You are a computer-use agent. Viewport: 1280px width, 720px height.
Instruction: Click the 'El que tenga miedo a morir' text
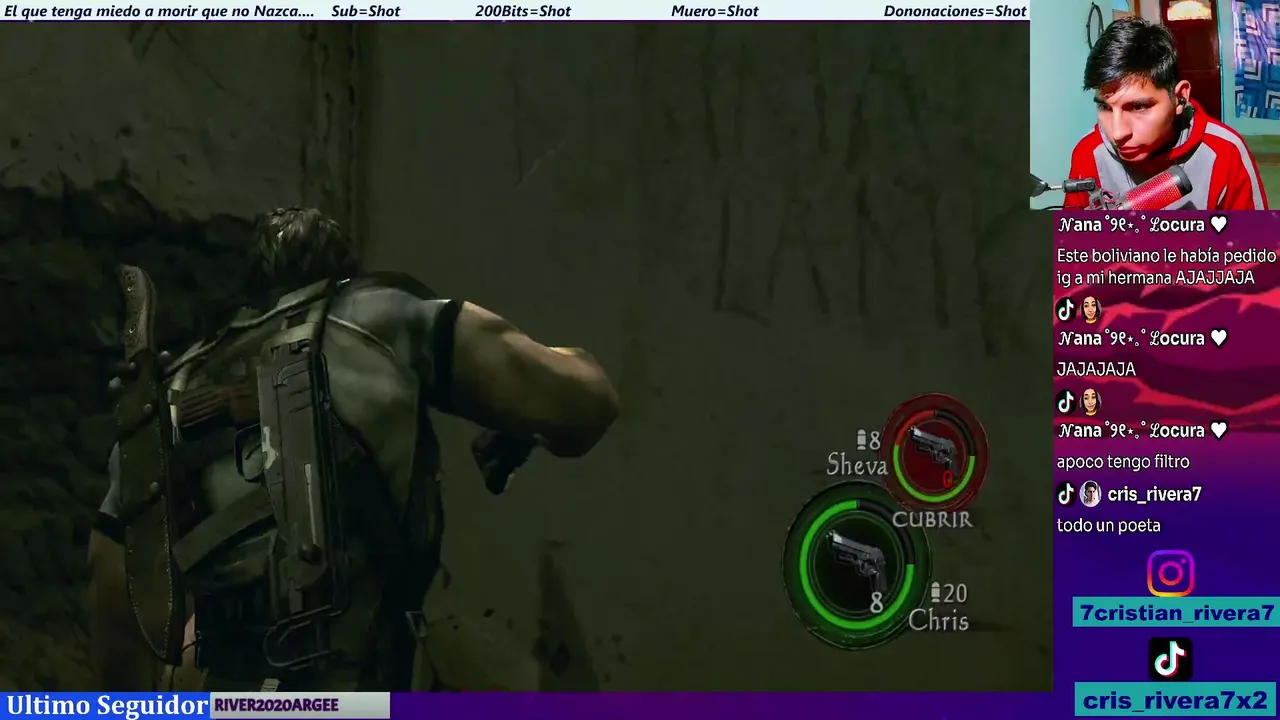click(159, 11)
